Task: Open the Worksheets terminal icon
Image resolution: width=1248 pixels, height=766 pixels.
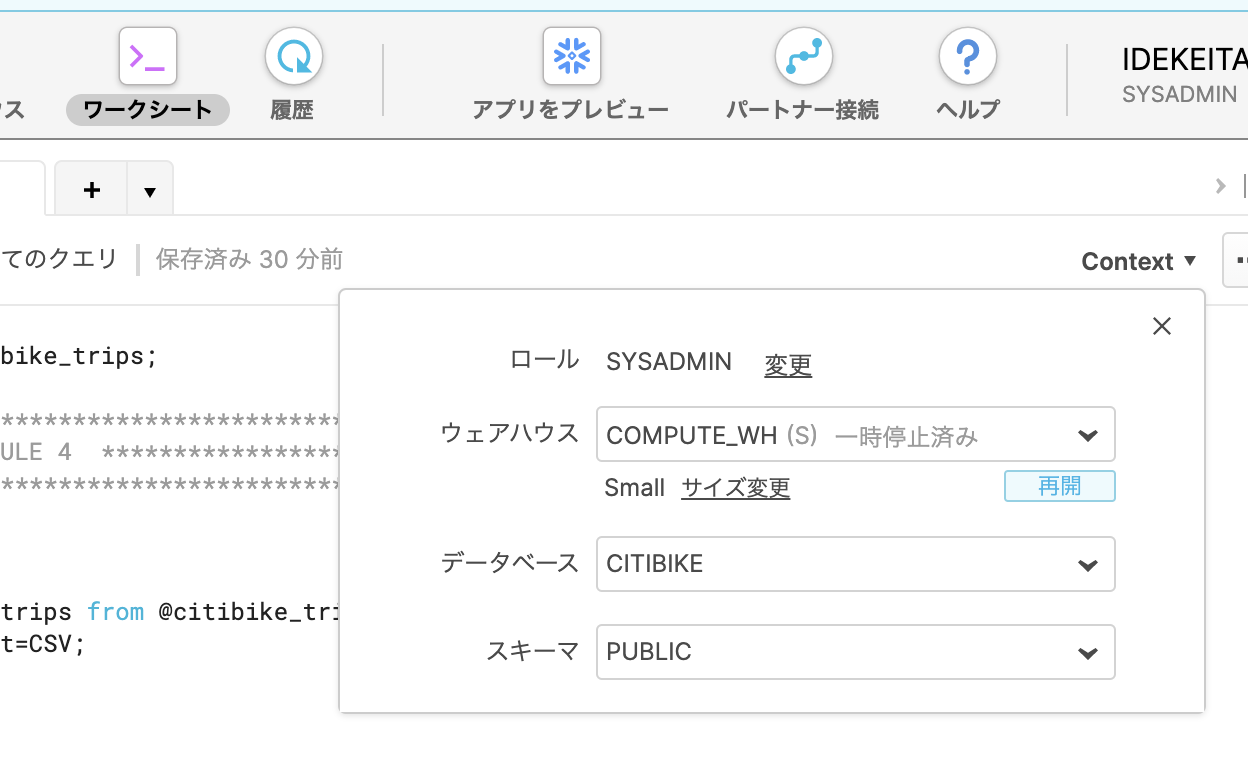Action: pyautogui.click(x=148, y=56)
